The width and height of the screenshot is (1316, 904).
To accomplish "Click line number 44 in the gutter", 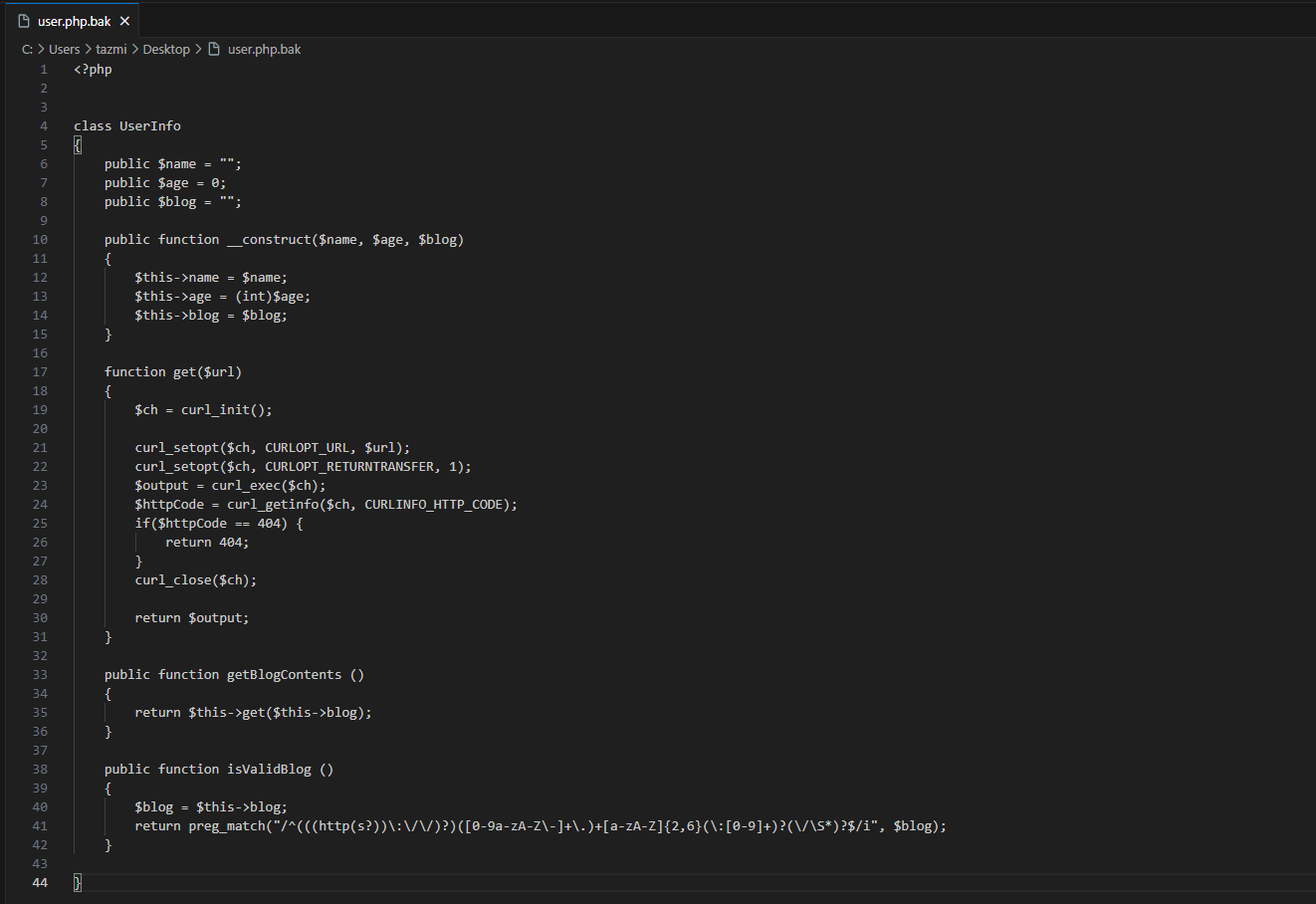I will (40, 883).
